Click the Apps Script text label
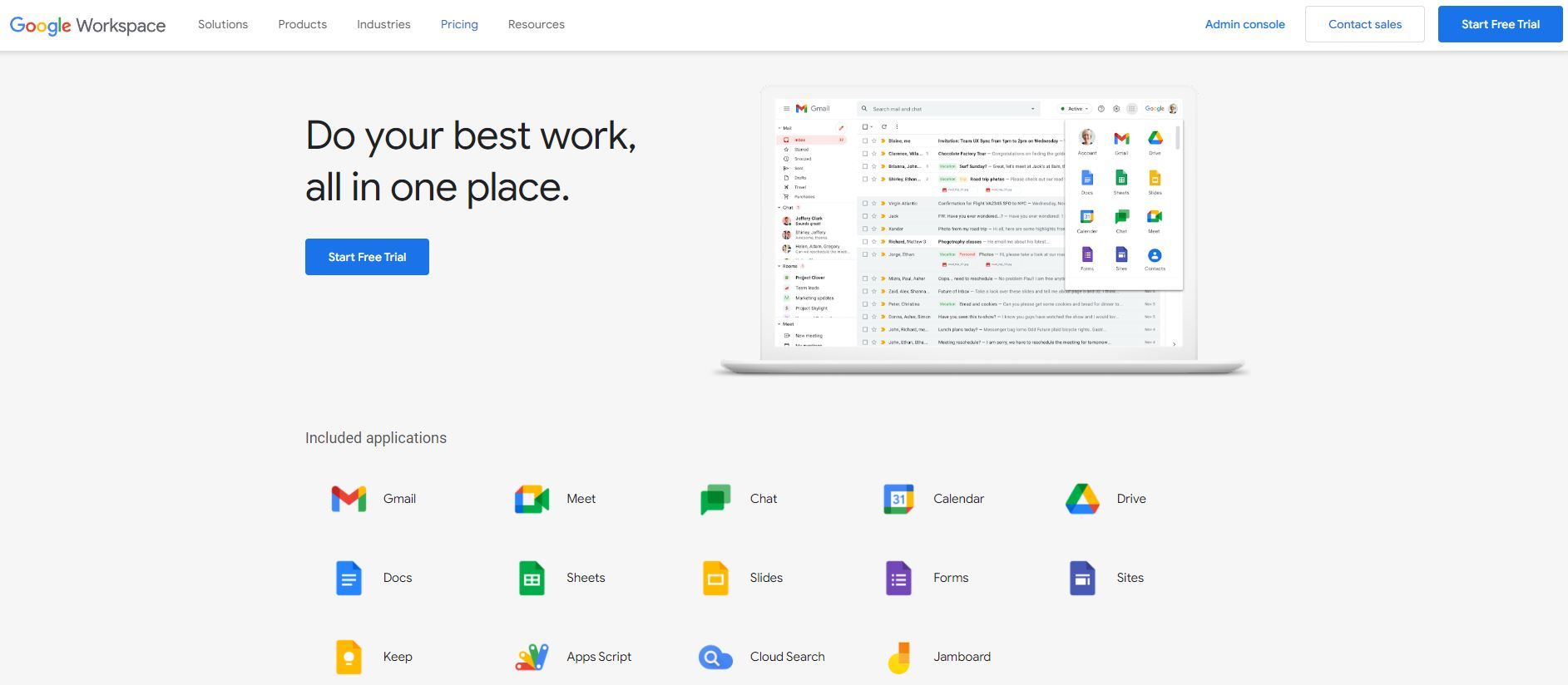The height and width of the screenshot is (685, 1568). click(599, 657)
